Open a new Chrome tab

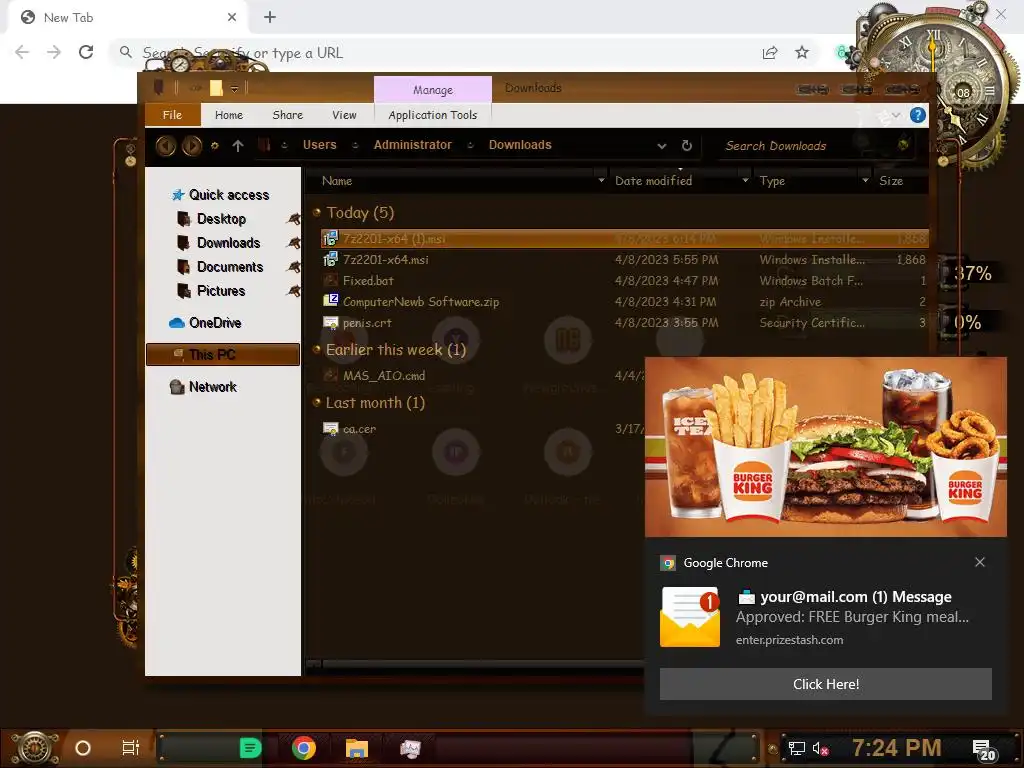click(x=270, y=17)
